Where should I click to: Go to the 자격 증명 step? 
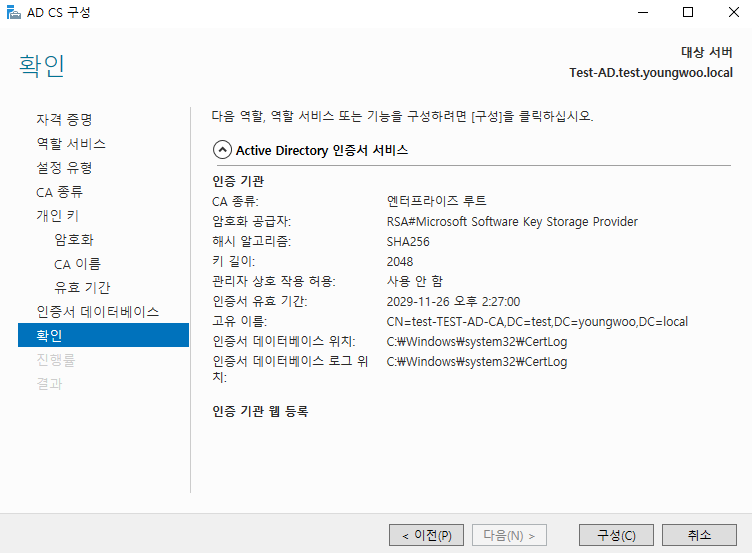(x=64, y=119)
